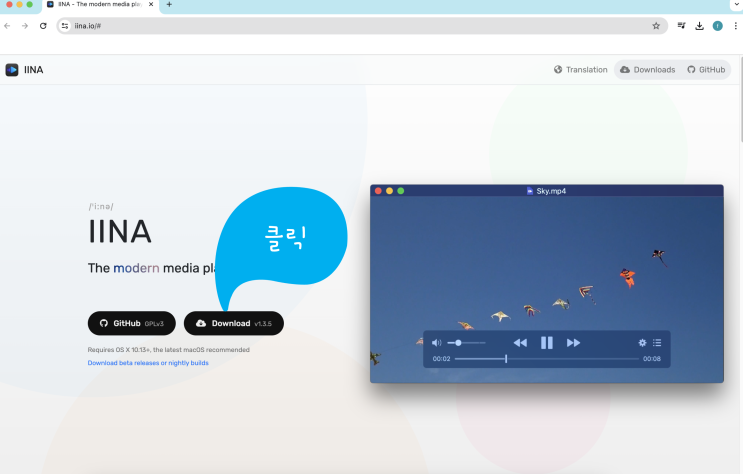This screenshot has width=743, height=474.
Task: Open Download beta releases or nightly builds link
Action: pyautogui.click(x=148, y=363)
